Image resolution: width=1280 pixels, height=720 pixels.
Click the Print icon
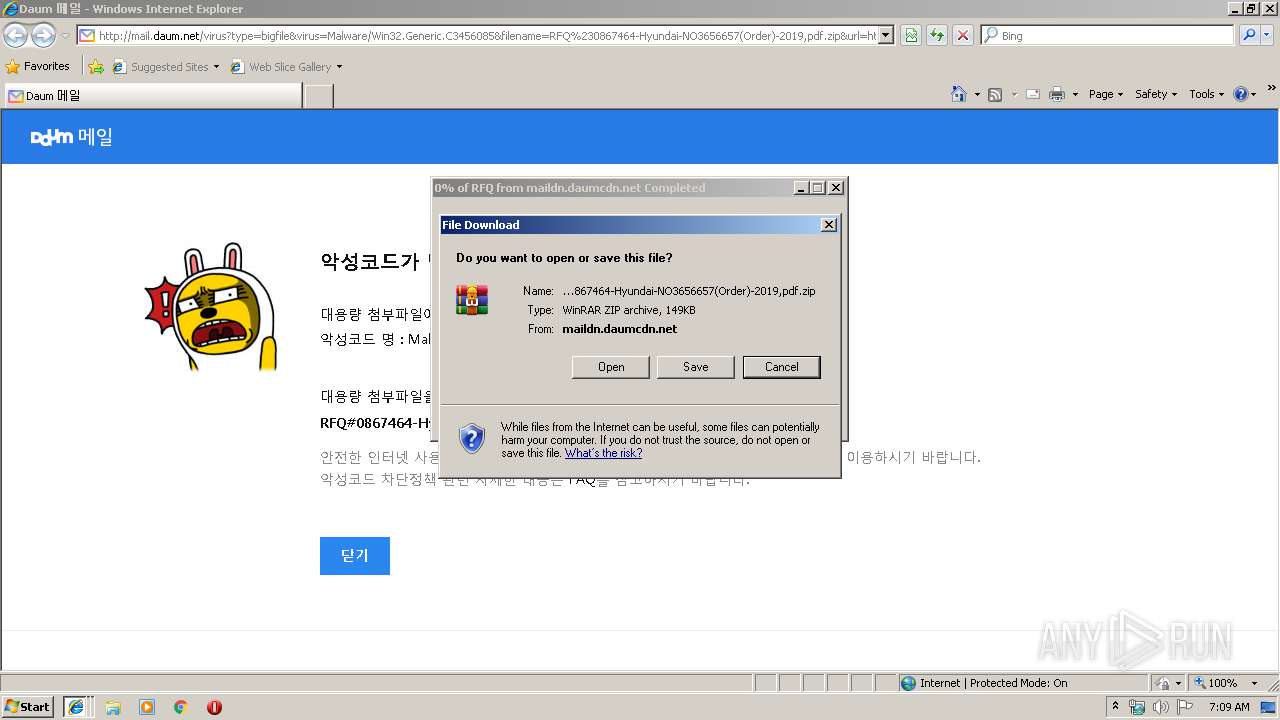(x=1057, y=94)
